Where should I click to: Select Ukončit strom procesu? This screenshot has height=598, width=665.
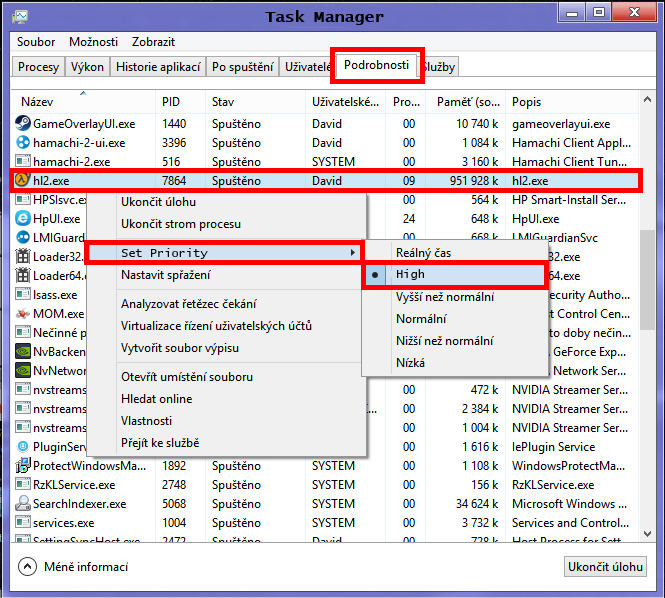tap(226, 224)
